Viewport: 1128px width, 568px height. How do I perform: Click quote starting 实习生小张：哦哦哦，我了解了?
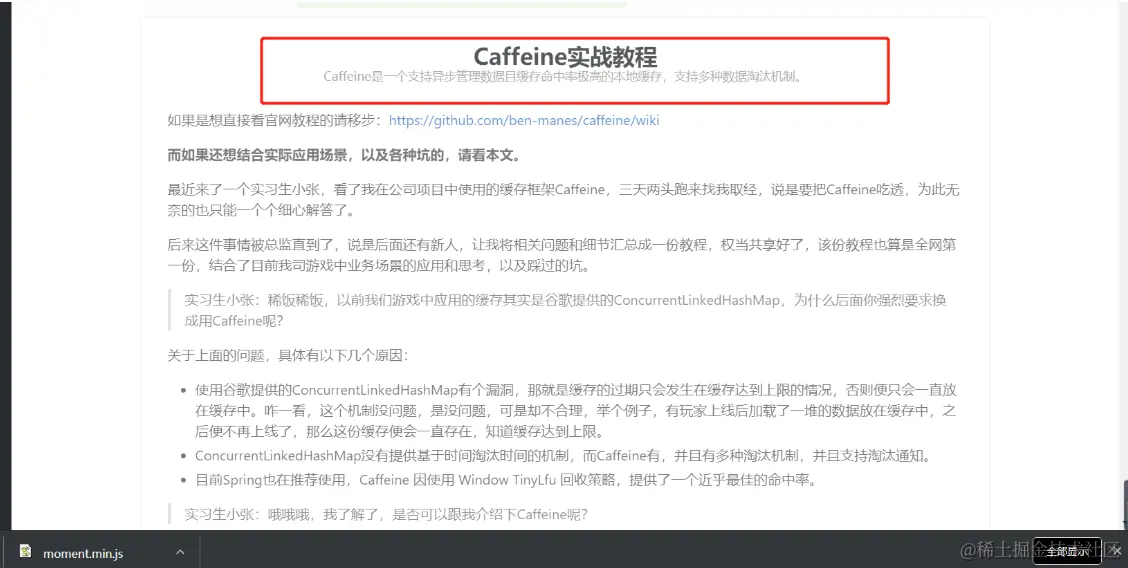386,513
